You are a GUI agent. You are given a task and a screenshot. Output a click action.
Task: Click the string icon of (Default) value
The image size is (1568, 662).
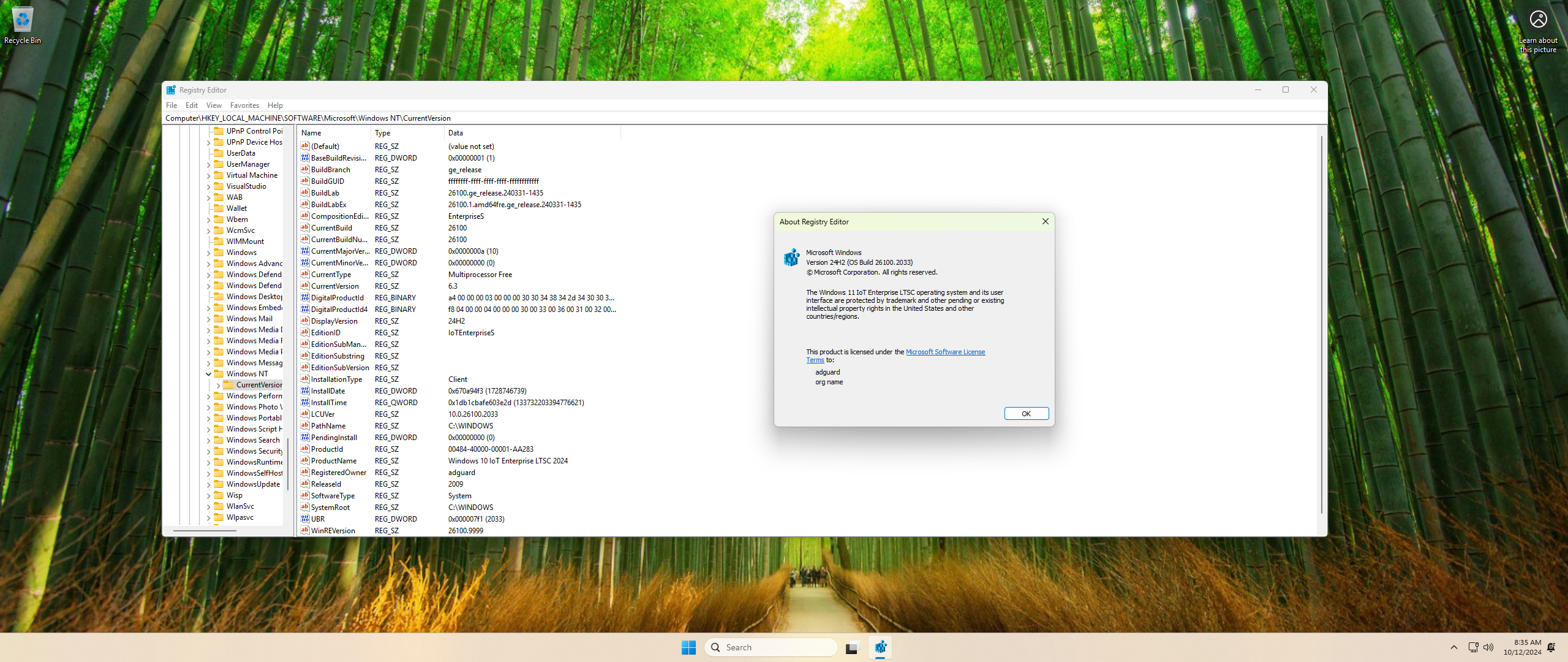[305, 146]
